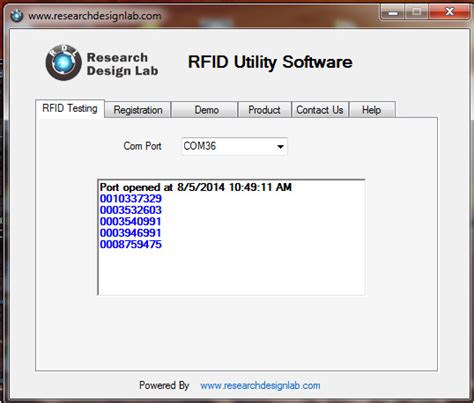This screenshot has height=403, width=474.
Task: Minimize the RFID Utility window
Action: tap(393, 13)
